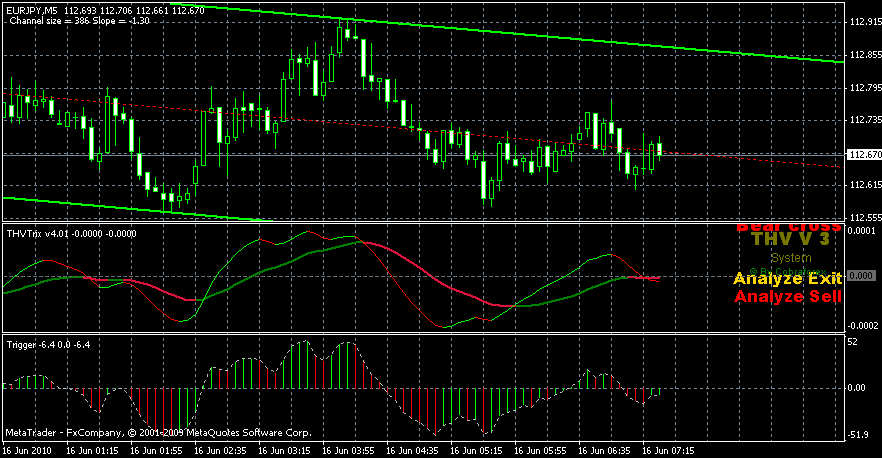
Task: Click the EURJPY,M5 chart title text
Action: 33,11
